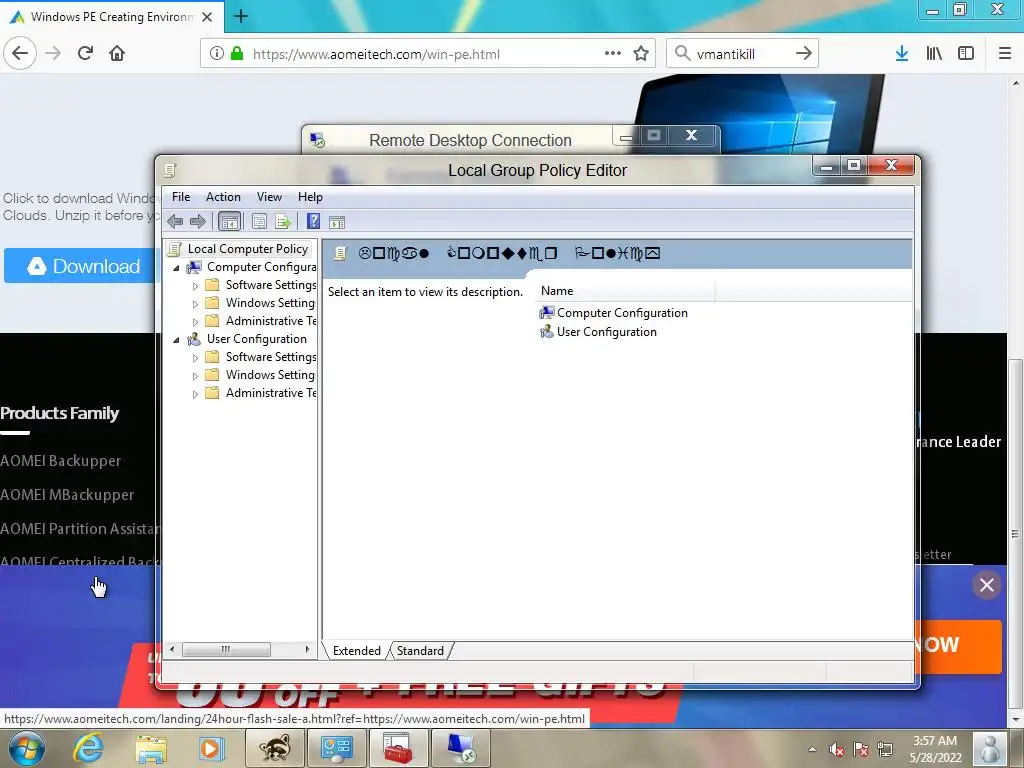Go to the browser Home page icon
Image resolution: width=1024 pixels, height=768 pixels.
[x=117, y=53]
